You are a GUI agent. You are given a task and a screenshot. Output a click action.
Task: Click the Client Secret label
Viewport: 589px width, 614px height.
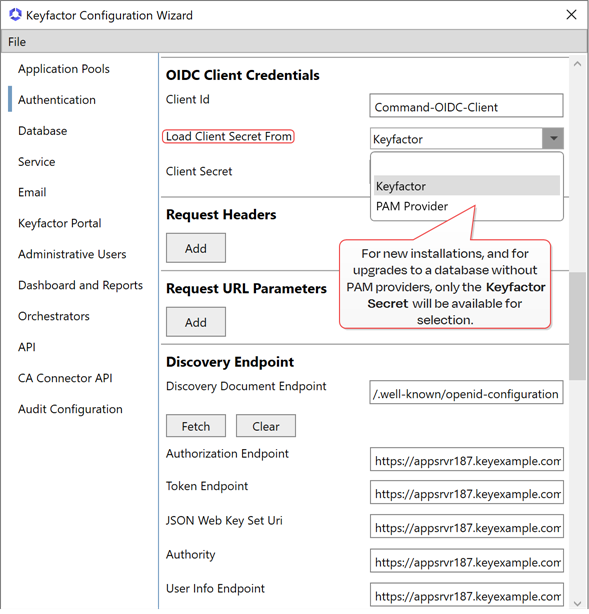(x=199, y=171)
